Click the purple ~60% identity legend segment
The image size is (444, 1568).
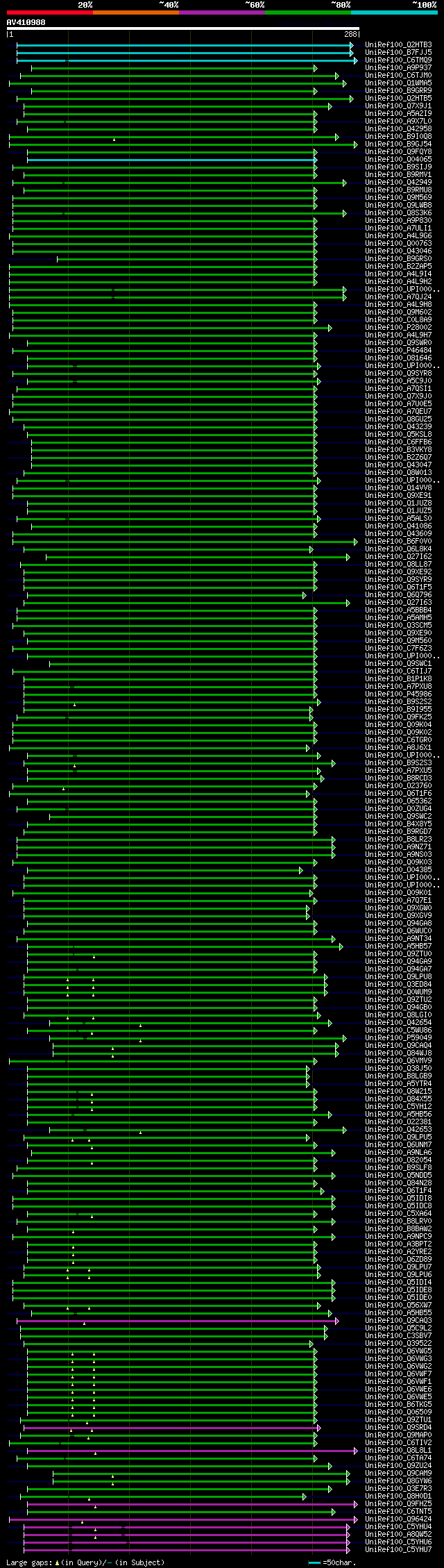[x=221, y=12]
